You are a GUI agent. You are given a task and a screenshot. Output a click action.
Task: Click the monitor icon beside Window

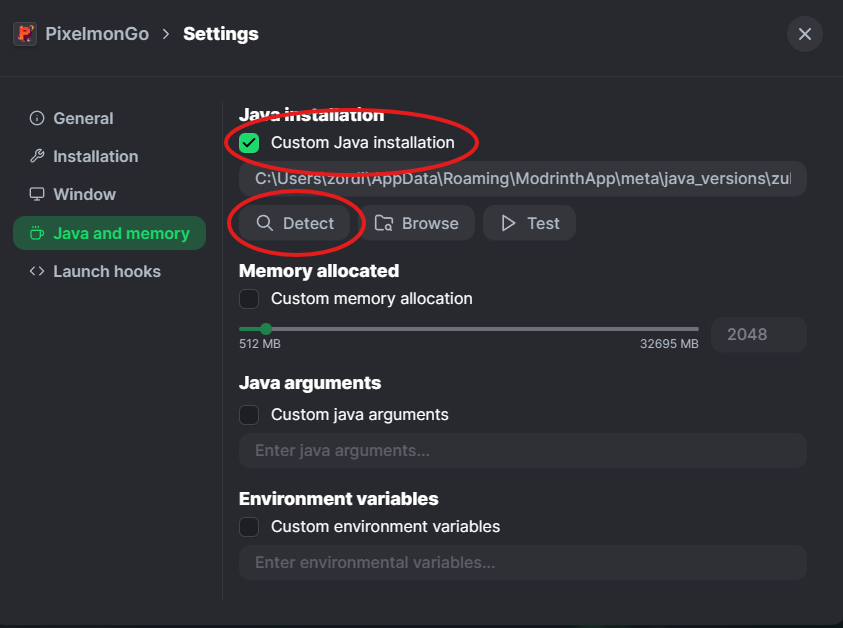point(37,194)
